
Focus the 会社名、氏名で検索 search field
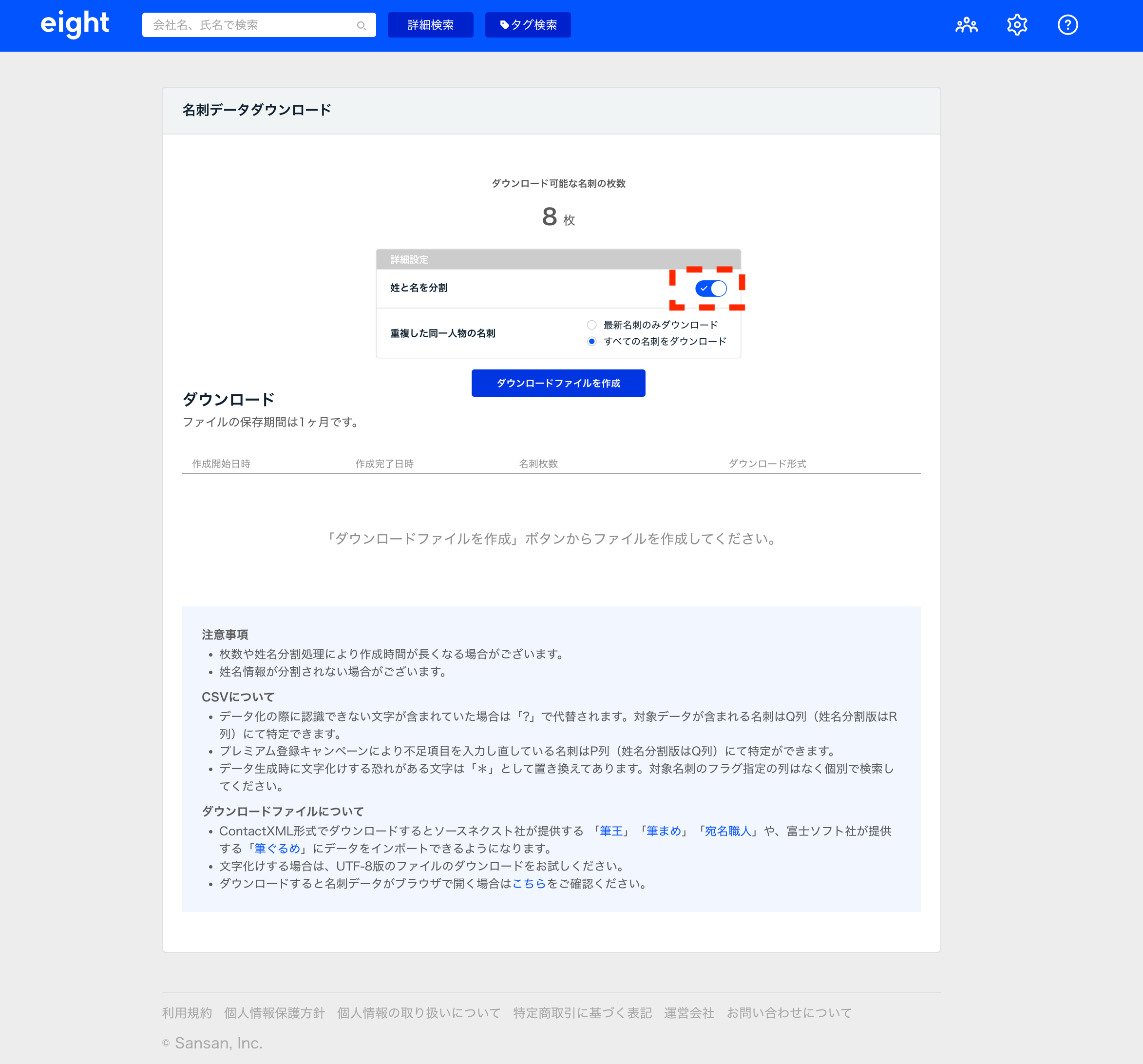pyautogui.click(x=250, y=25)
